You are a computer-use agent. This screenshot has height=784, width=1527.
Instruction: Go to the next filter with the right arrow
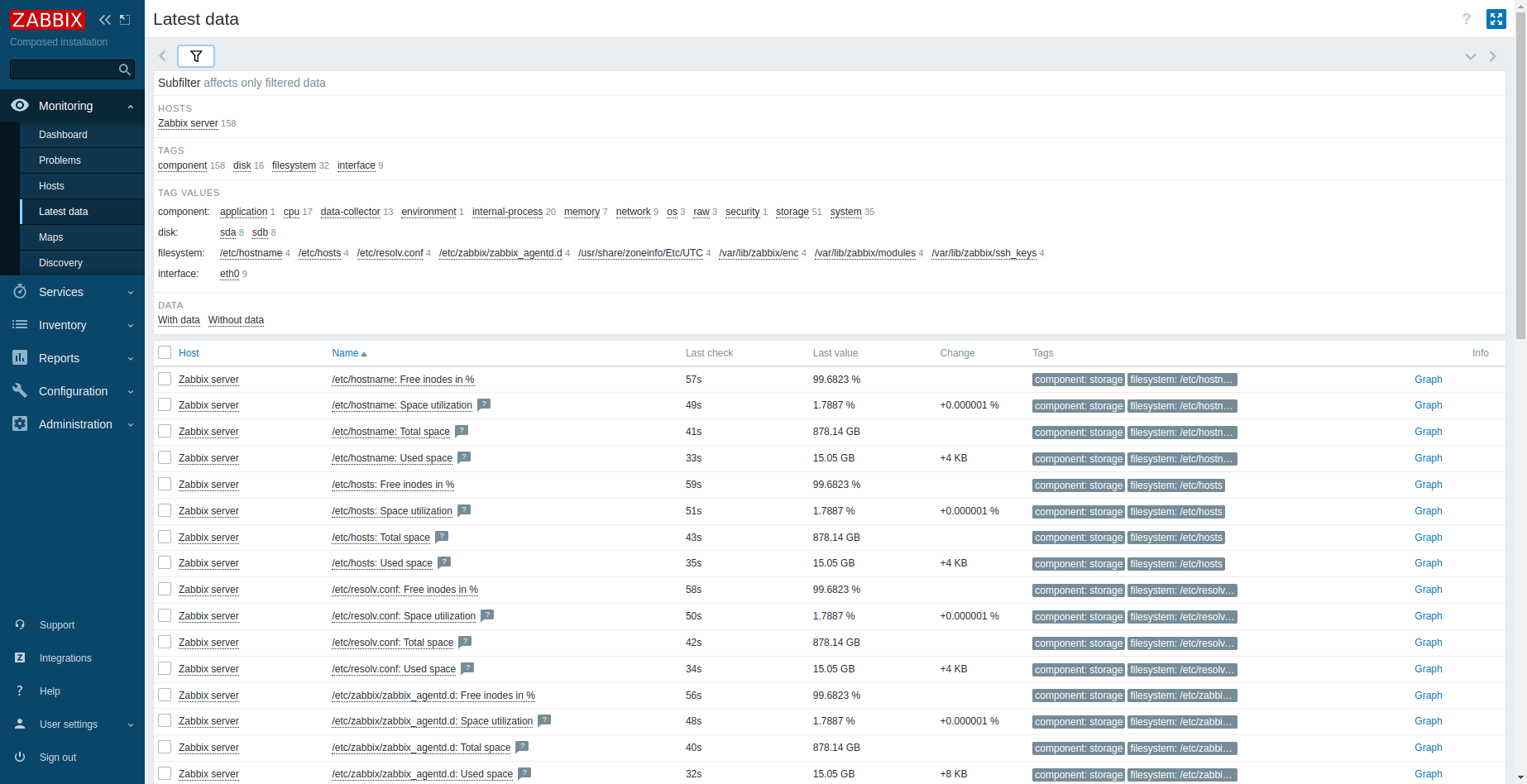tap(1493, 56)
